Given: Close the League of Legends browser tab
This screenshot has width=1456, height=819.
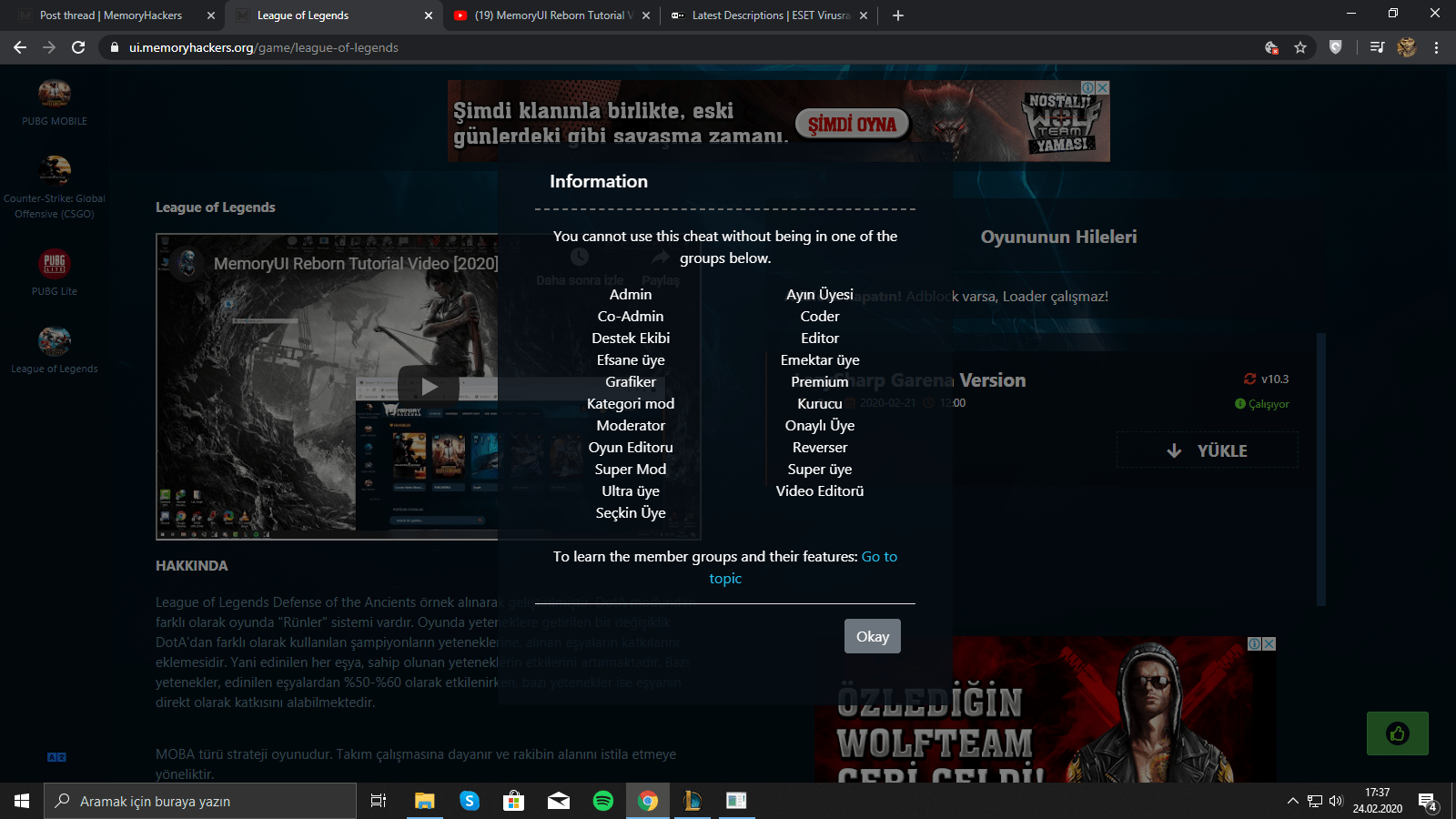Looking at the screenshot, I should pyautogui.click(x=429, y=15).
